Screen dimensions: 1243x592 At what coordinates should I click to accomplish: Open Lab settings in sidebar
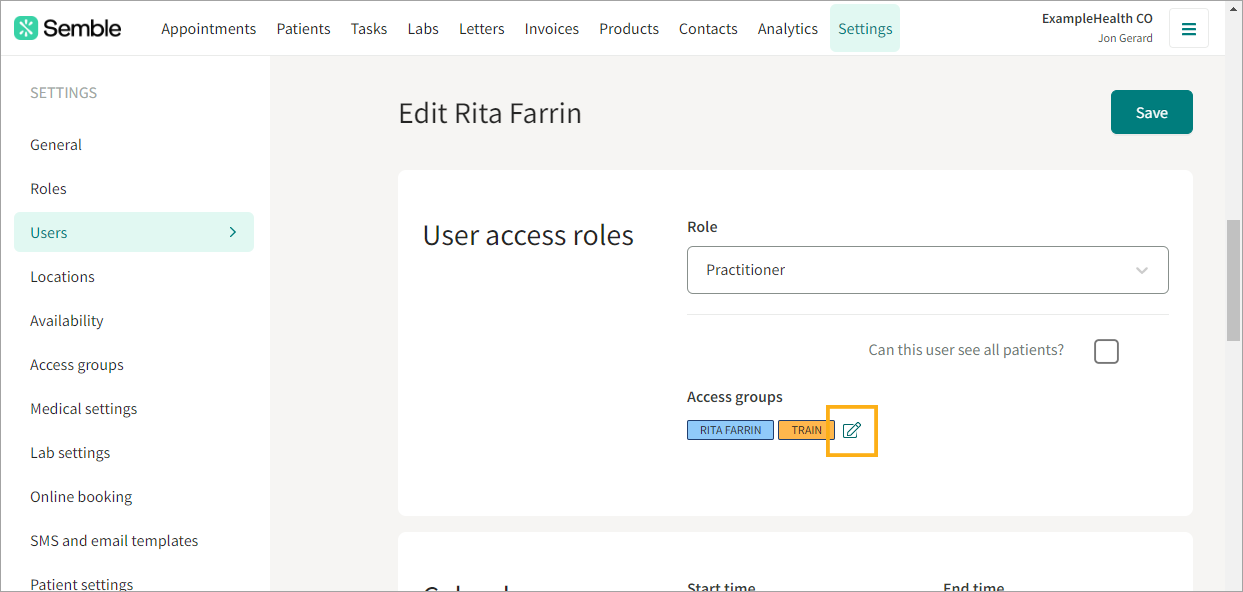tap(70, 453)
